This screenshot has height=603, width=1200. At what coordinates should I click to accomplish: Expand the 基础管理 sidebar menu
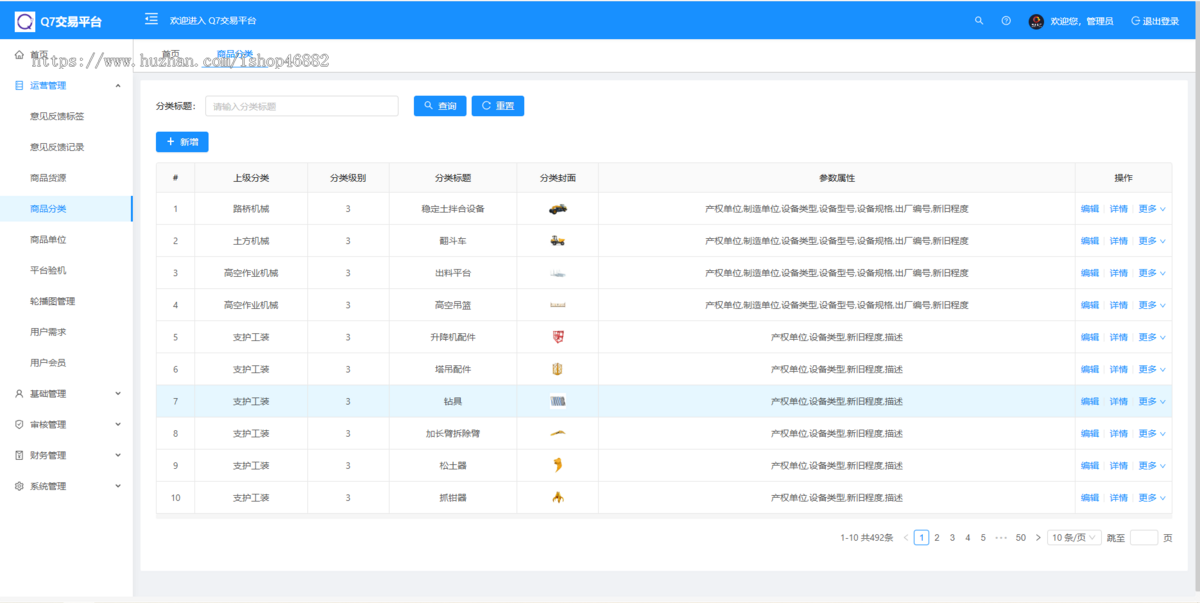click(x=66, y=394)
